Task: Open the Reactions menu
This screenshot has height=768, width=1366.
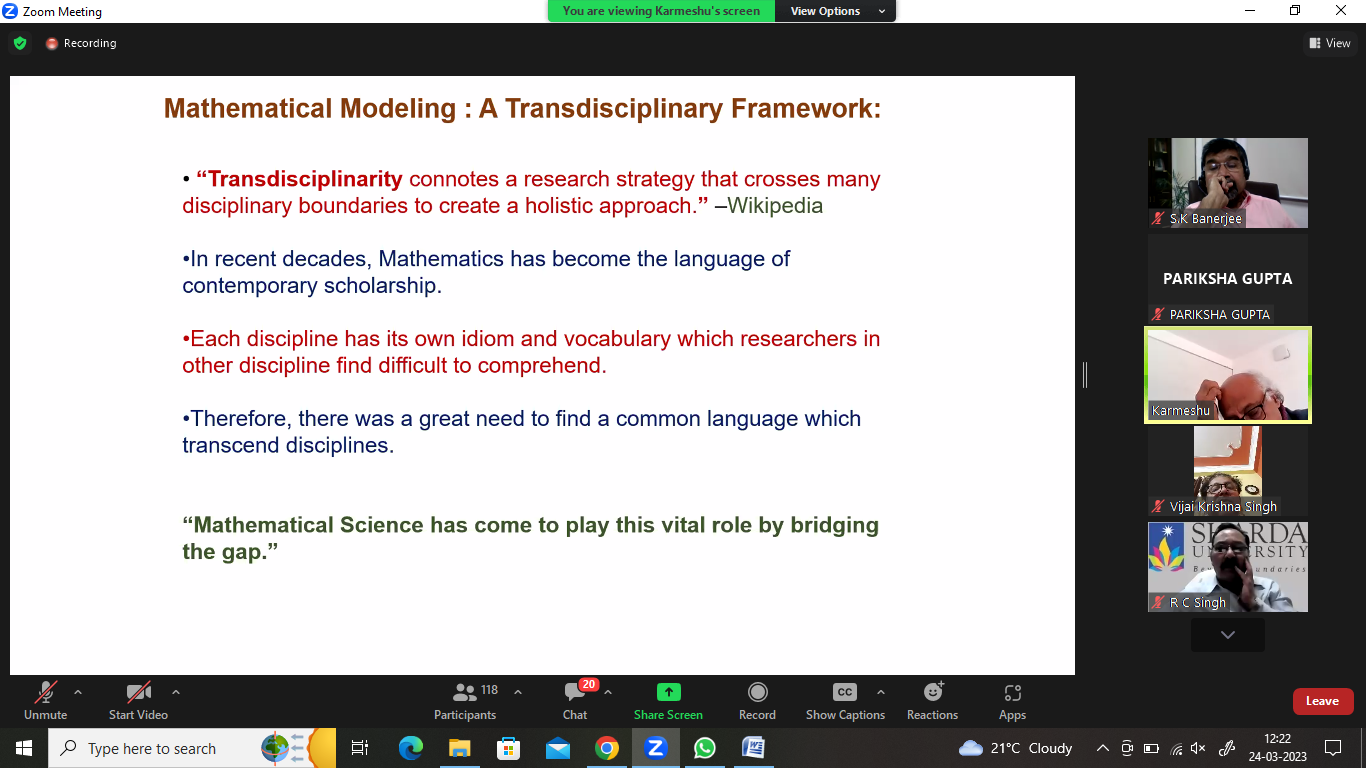Action: 932,700
